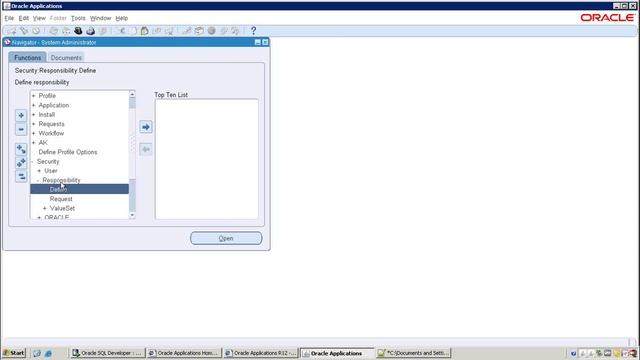
Task: Expand the Requests tree node
Action: [x=33, y=124]
